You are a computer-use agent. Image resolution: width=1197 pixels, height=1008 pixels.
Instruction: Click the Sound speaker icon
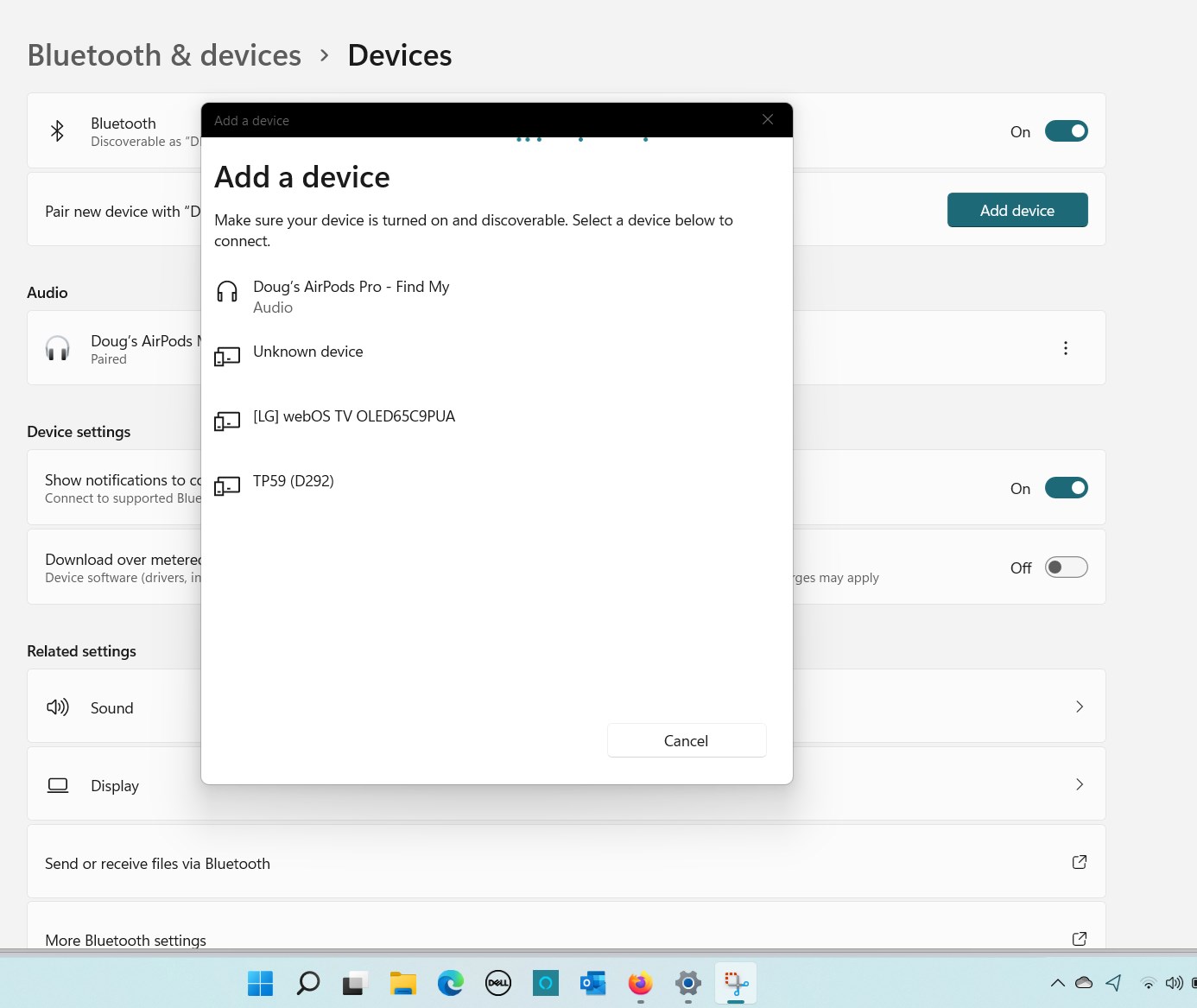(58, 707)
